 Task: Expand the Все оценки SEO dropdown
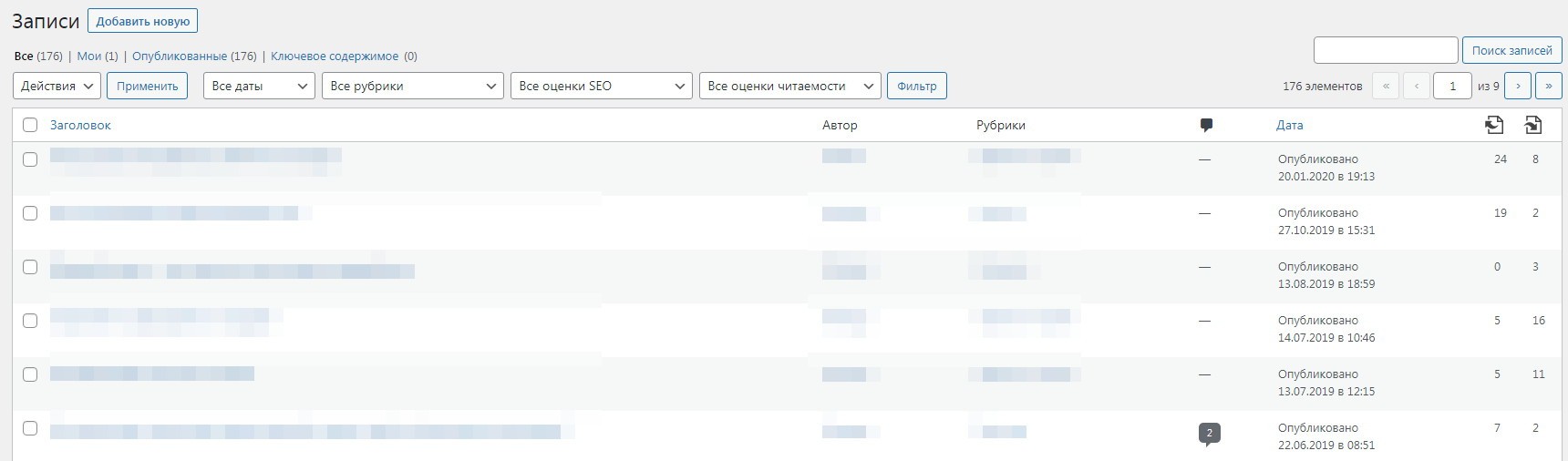click(x=601, y=86)
